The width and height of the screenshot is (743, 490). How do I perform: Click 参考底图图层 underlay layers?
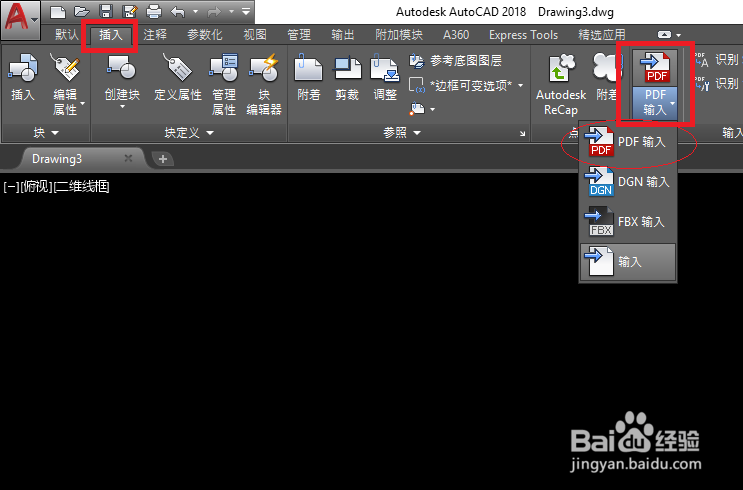point(456,61)
